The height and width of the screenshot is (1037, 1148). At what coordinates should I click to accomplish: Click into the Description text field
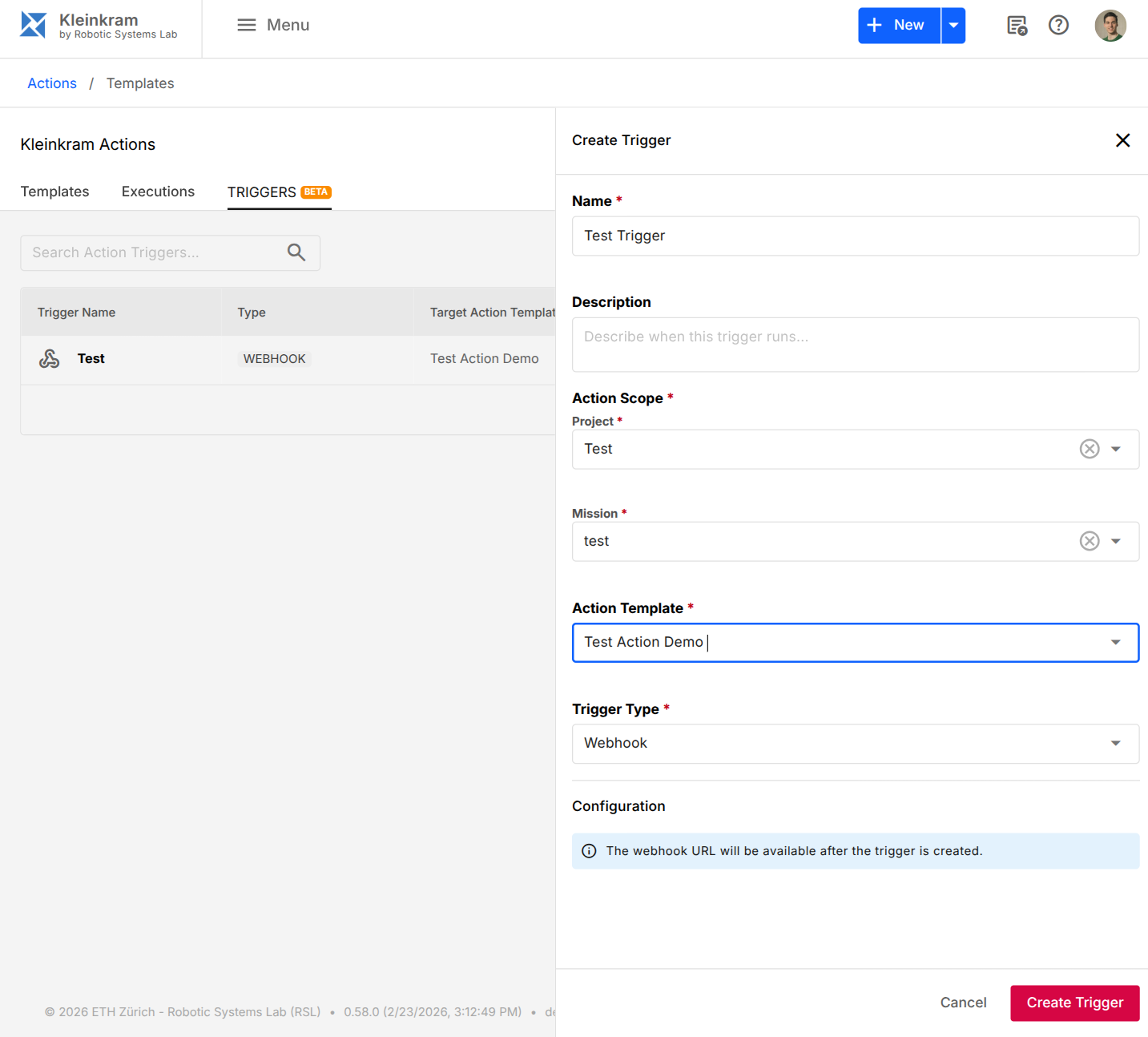[855, 345]
